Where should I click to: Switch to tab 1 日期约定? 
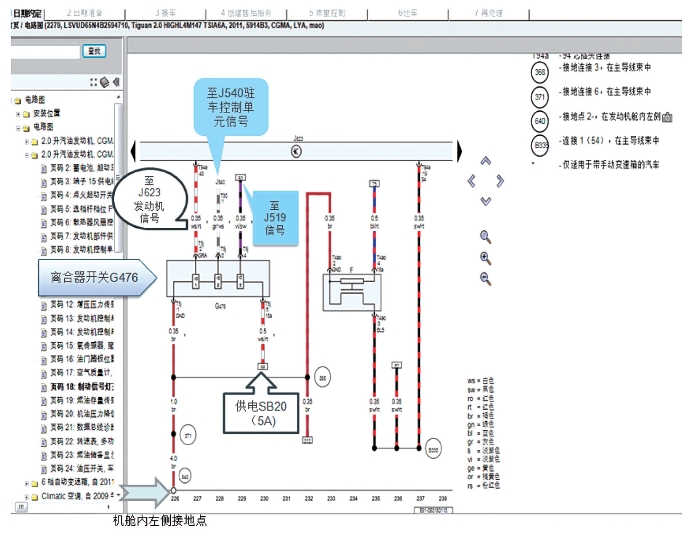click(x=27, y=13)
